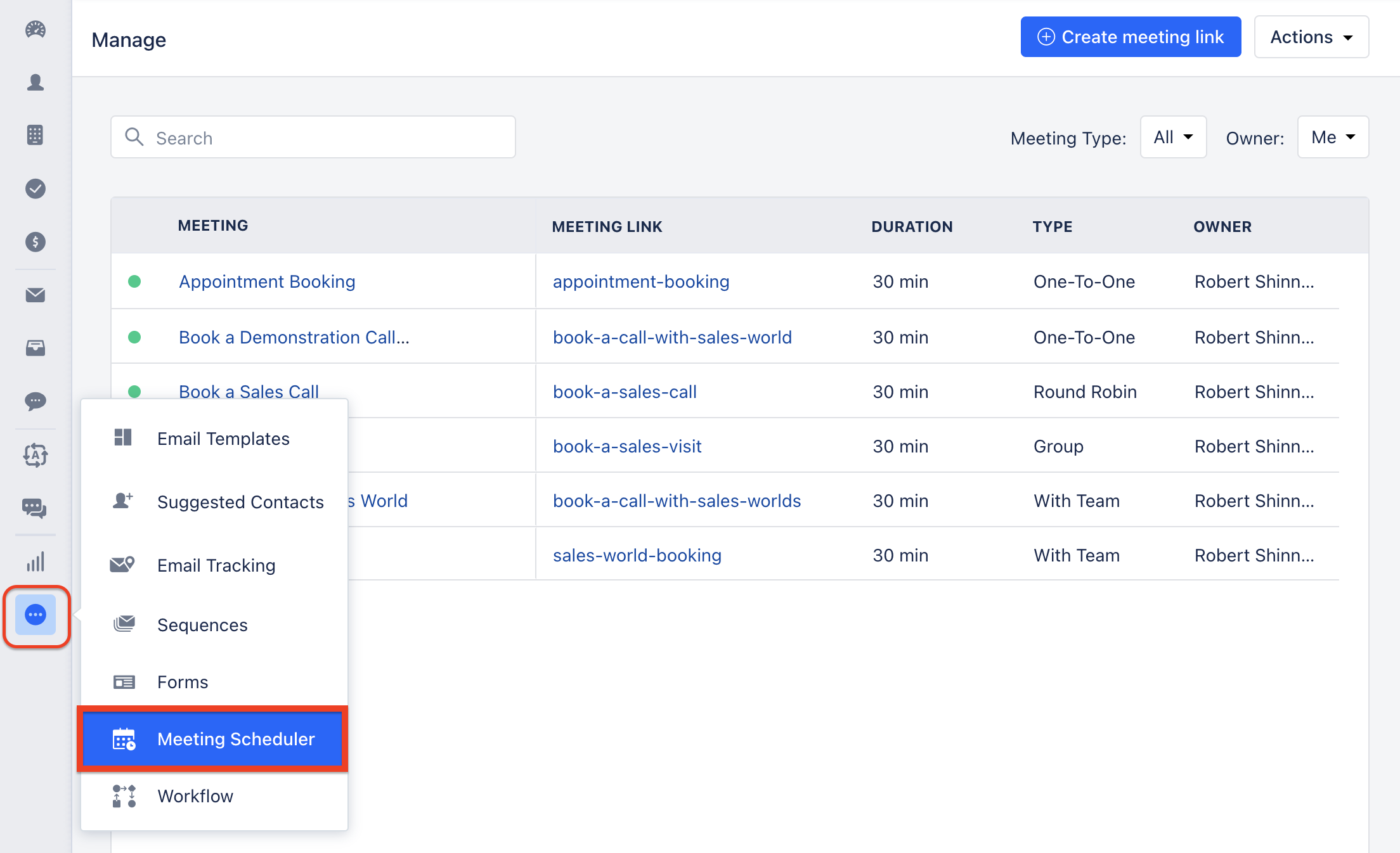Open Email envelope icon in sidebar
The height and width of the screenshot is (853, 1400).
[x=36, y=295]
